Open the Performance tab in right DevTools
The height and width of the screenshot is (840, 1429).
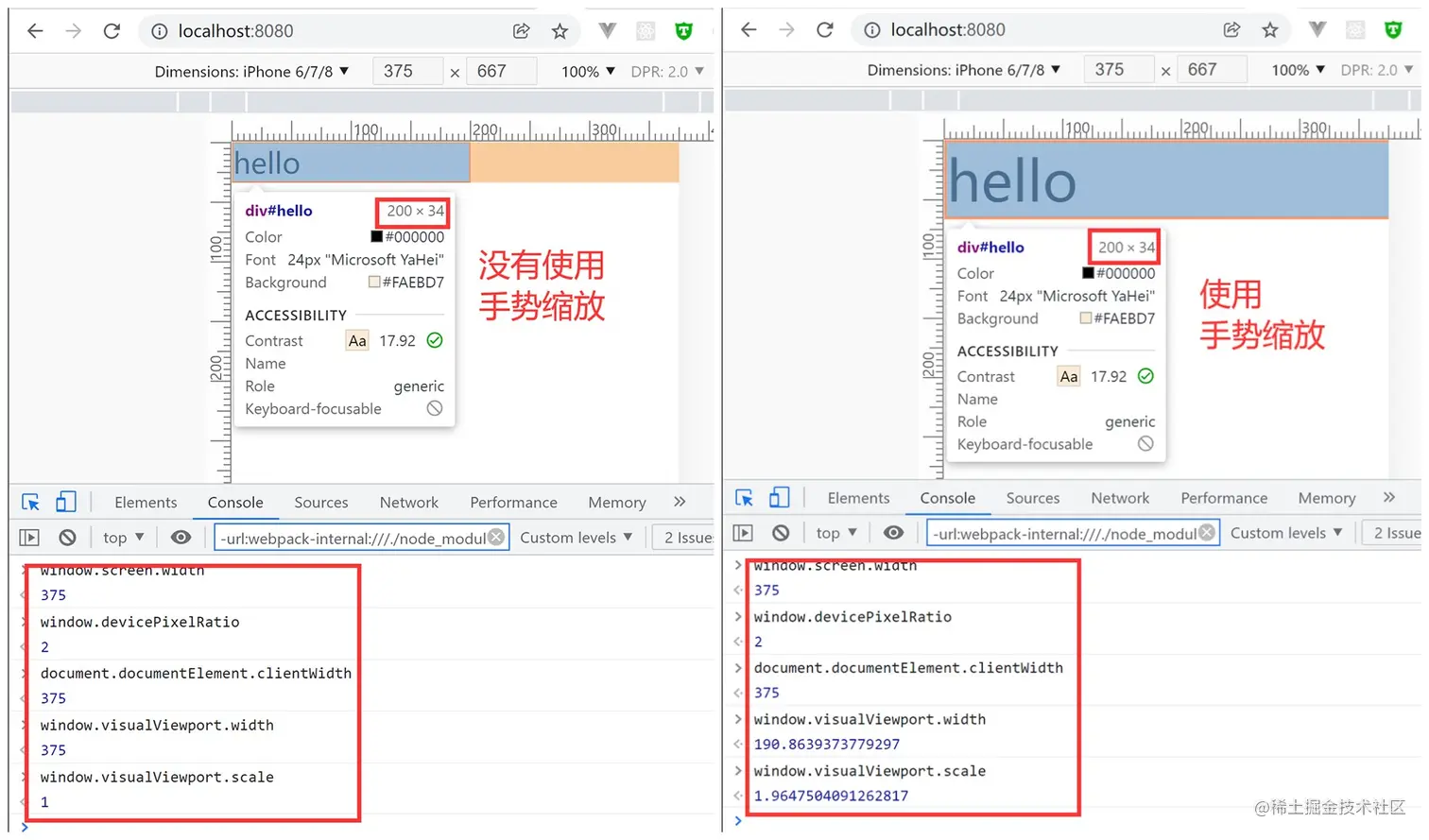click(1224, 498)
